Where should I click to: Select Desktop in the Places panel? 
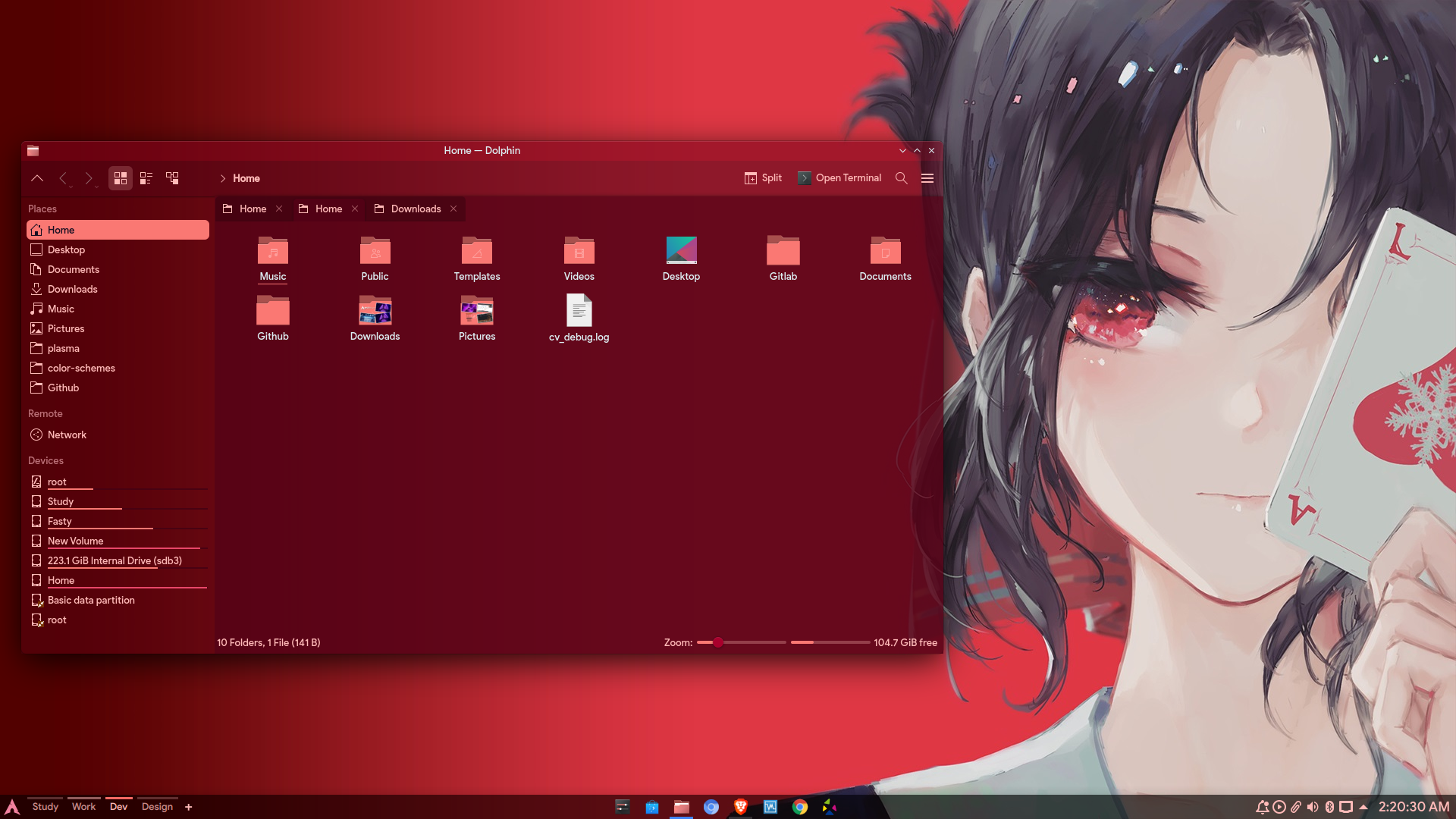click(118, 249)
